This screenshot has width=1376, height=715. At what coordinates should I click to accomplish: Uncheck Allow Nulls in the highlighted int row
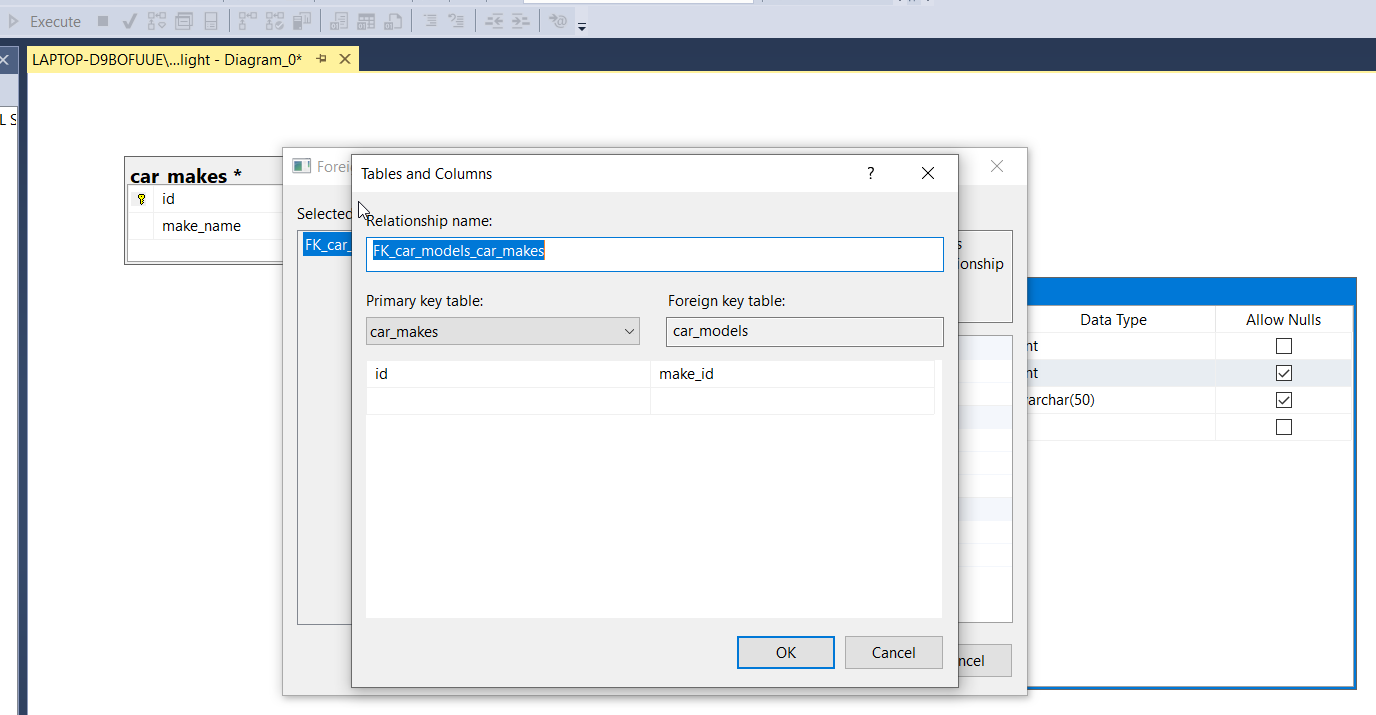1284,373
